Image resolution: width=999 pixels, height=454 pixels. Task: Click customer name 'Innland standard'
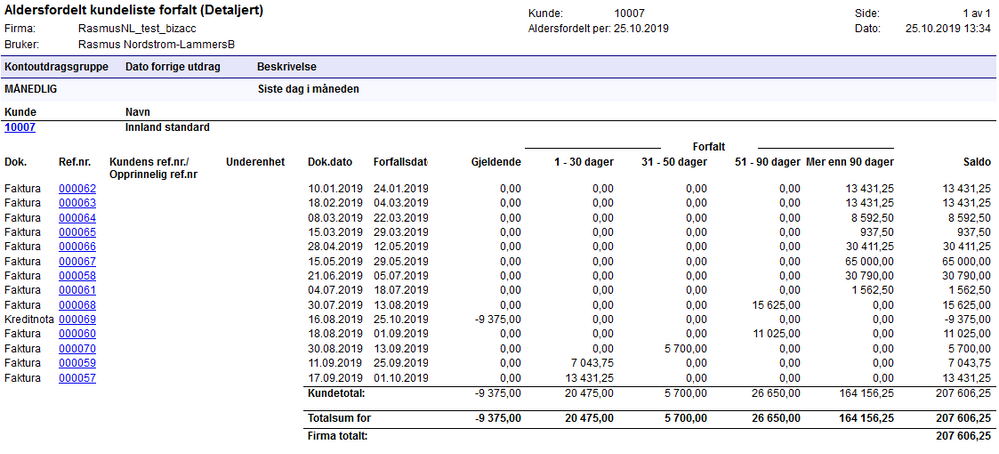[168, 127]
